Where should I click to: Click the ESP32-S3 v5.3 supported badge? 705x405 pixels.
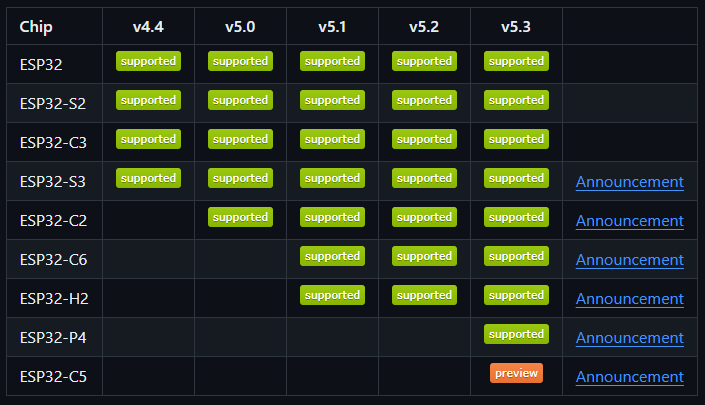516,178
